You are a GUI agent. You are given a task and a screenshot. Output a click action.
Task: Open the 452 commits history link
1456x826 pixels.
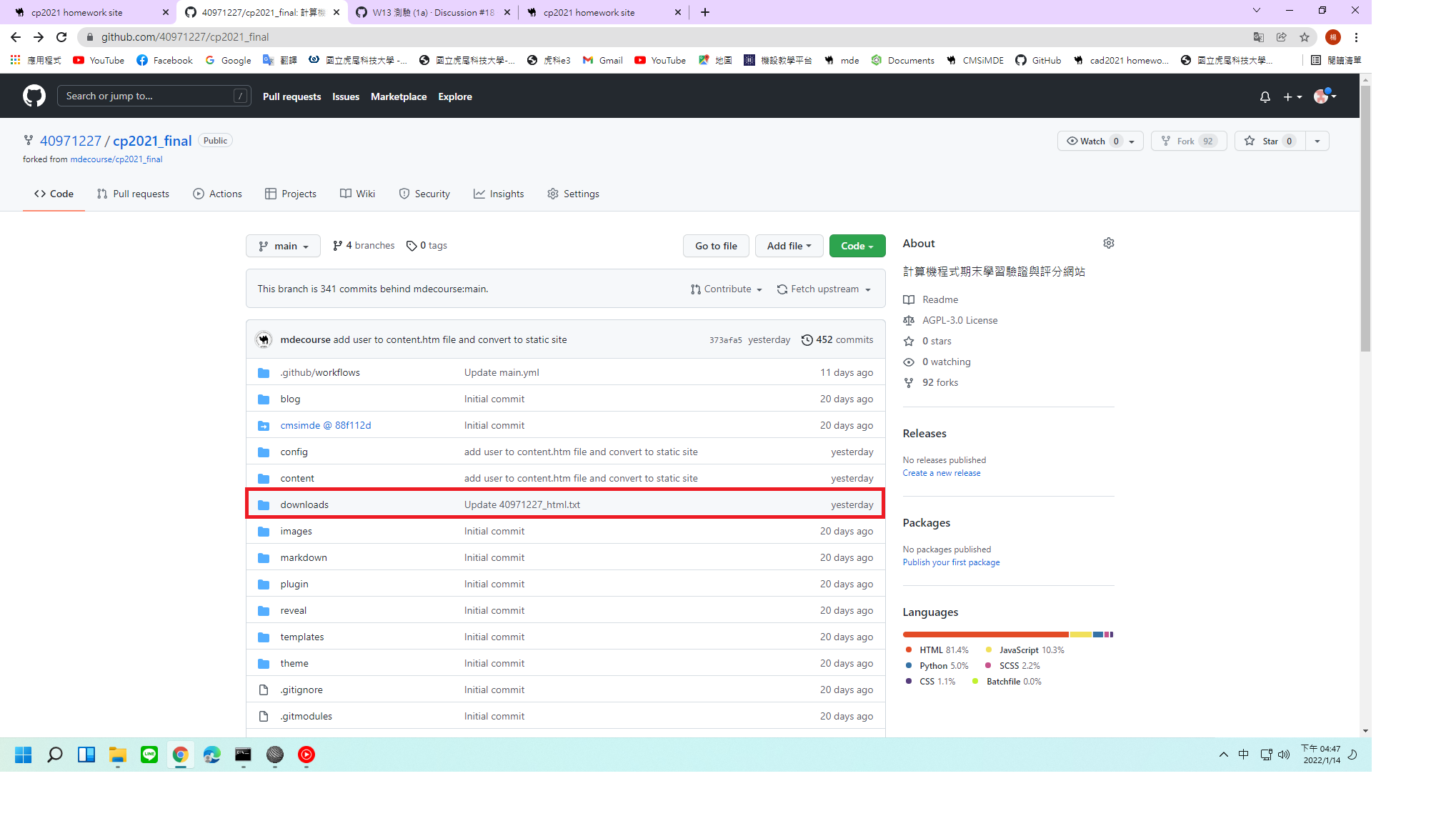(837, 340)
